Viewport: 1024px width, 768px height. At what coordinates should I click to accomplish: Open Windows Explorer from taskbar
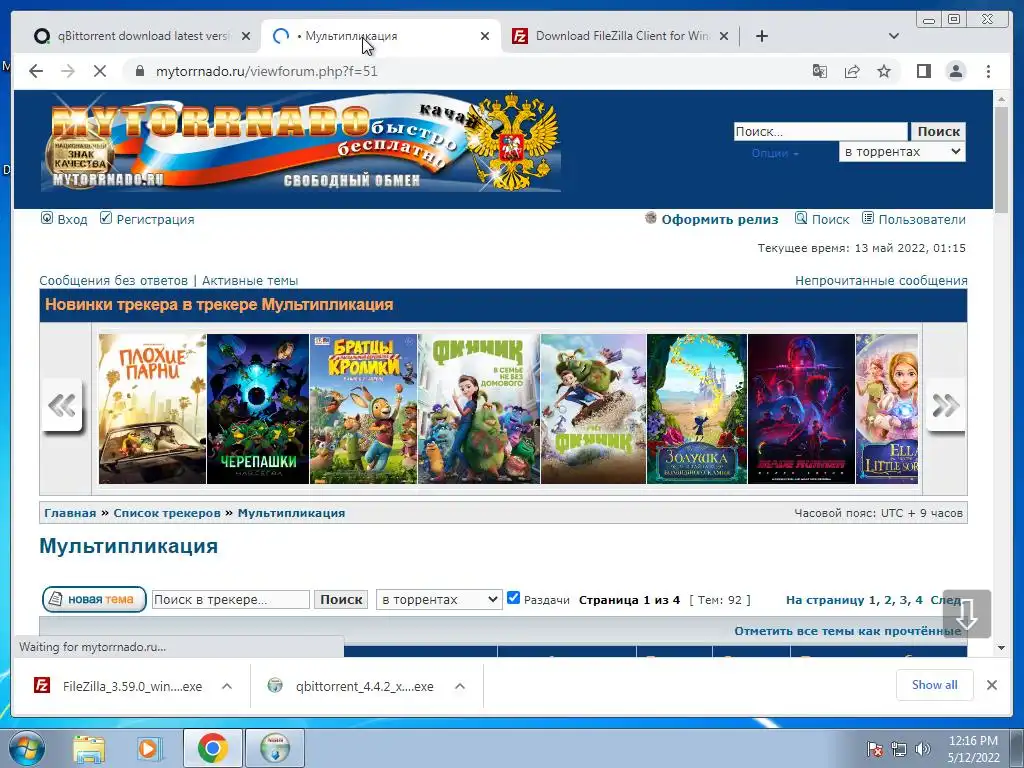(x=89, y=748)
